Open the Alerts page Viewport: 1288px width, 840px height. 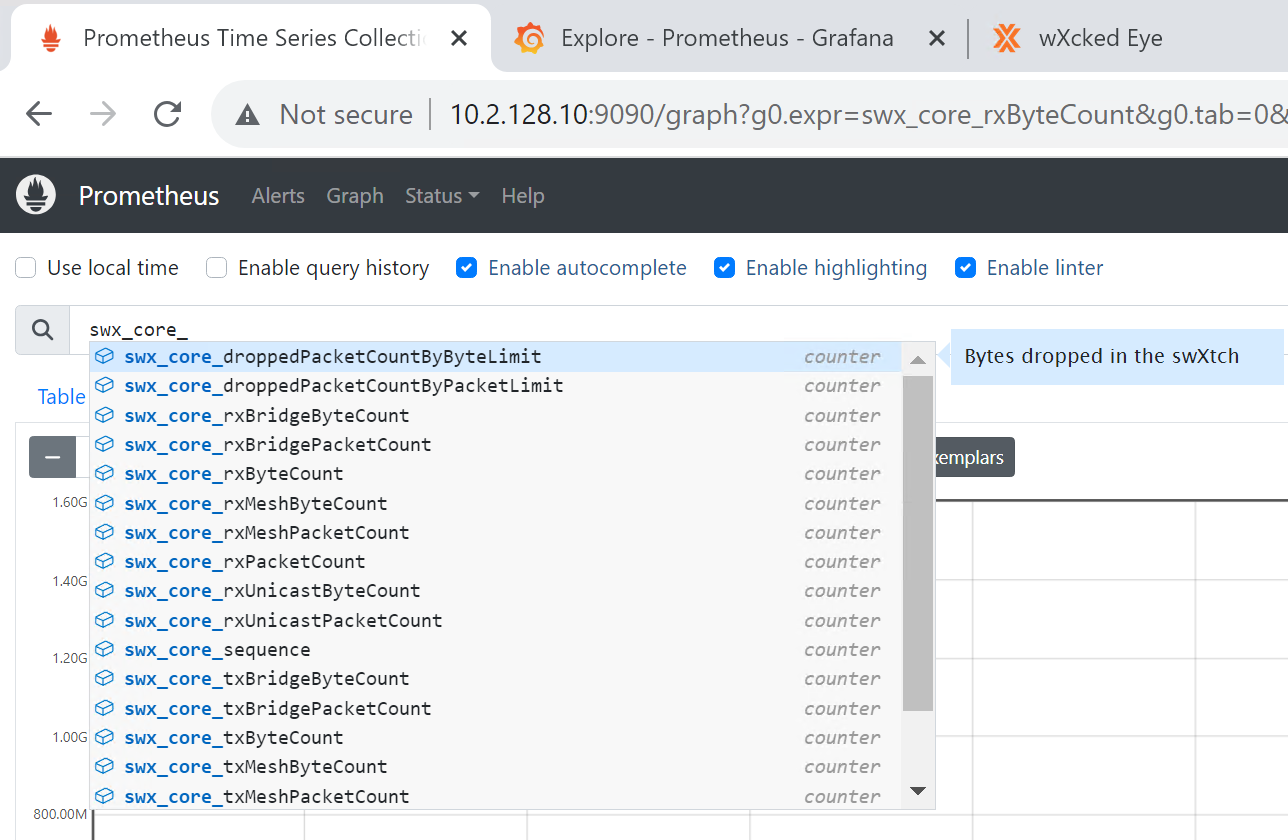click(278, 196)
